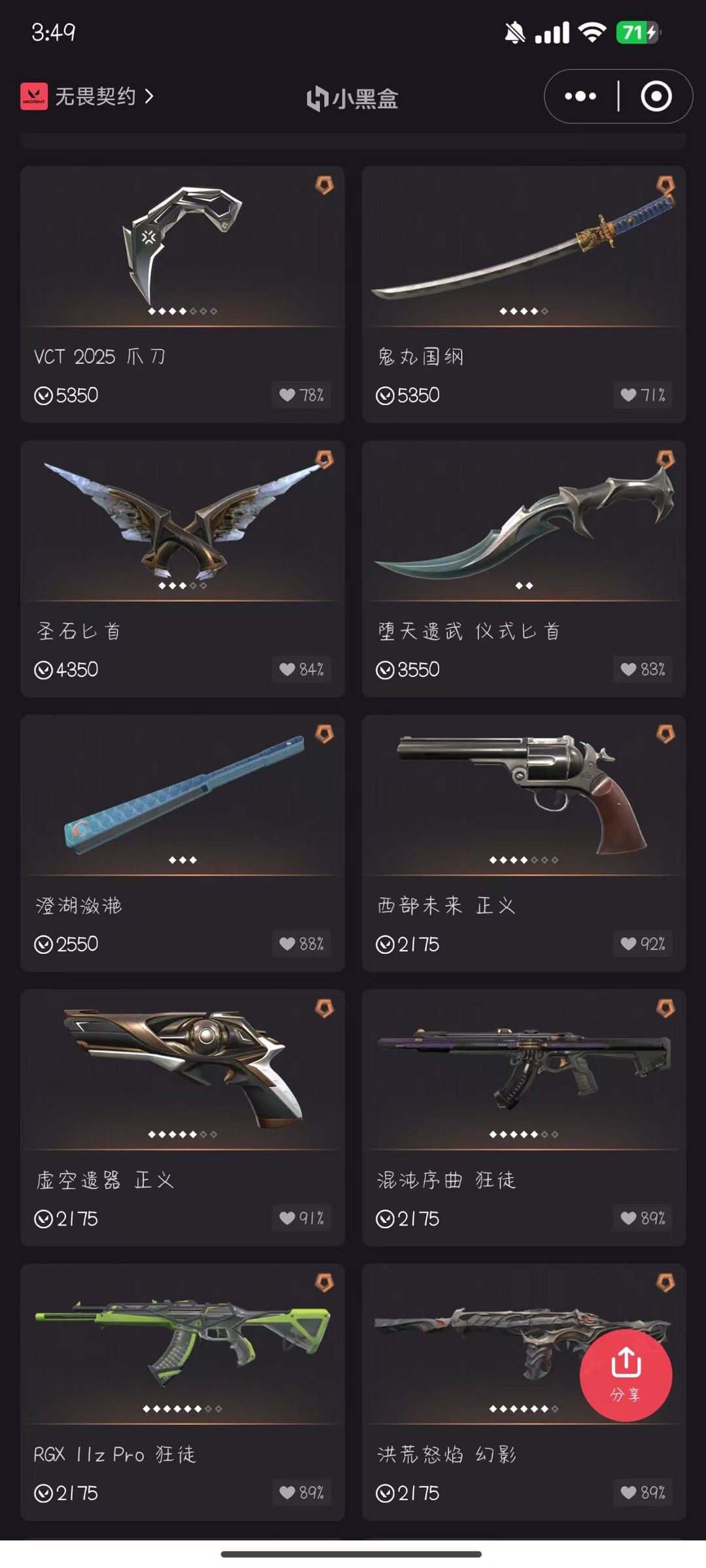The image size is (706, 1568).
Task: Tap the 小黑盒 logo in header
Action: 352,98
